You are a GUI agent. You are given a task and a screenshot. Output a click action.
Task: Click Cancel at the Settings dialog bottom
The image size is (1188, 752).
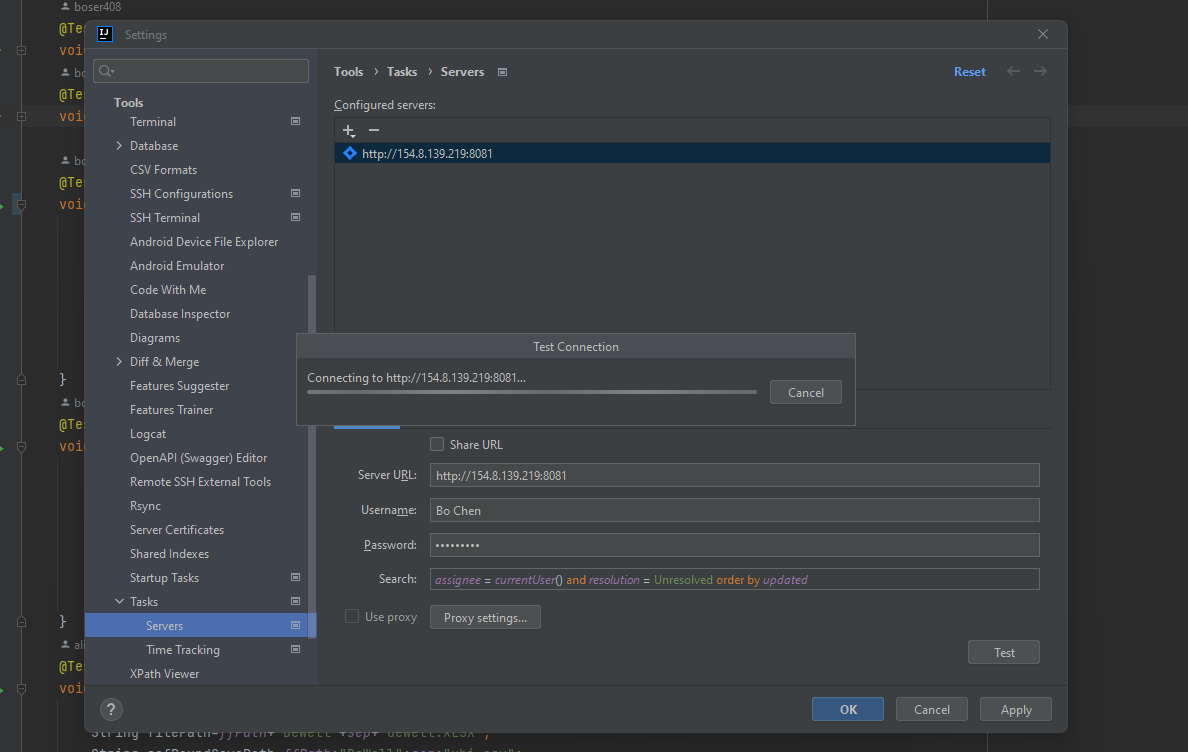pos(932,709)
